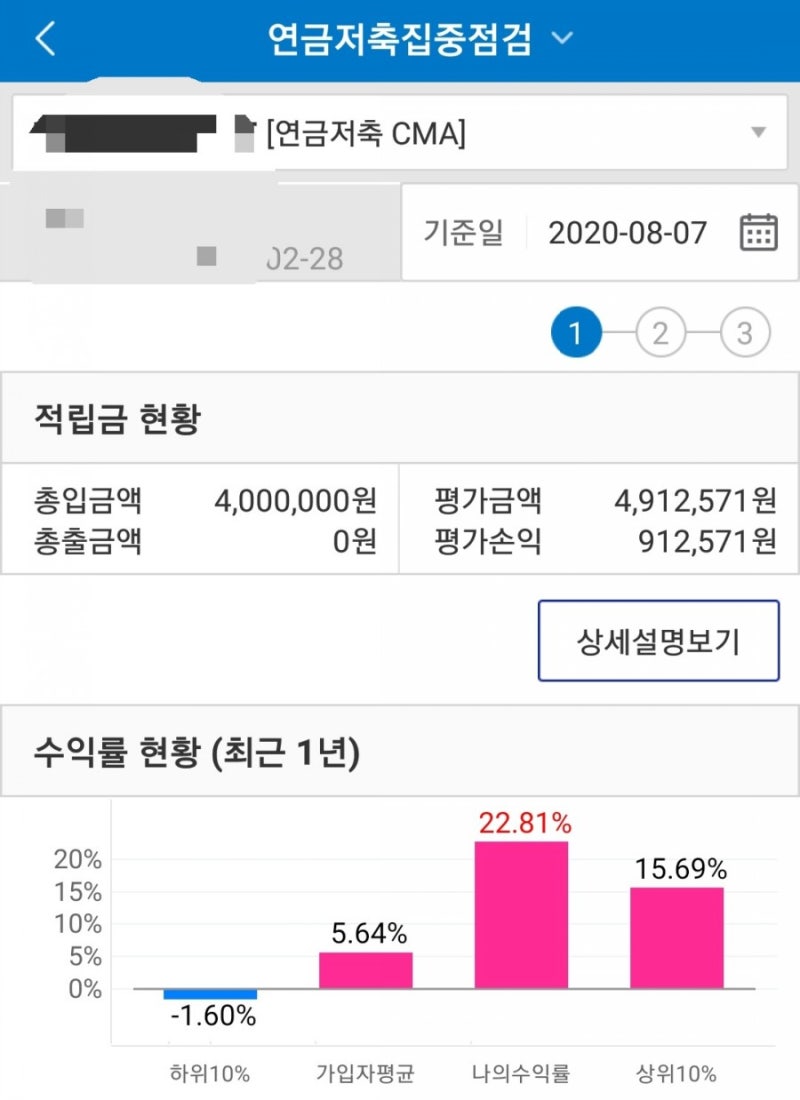This screenshot has width=800, height=1100.
Task: Click the 나의수익률 22.81% bar
Action: 521,915
